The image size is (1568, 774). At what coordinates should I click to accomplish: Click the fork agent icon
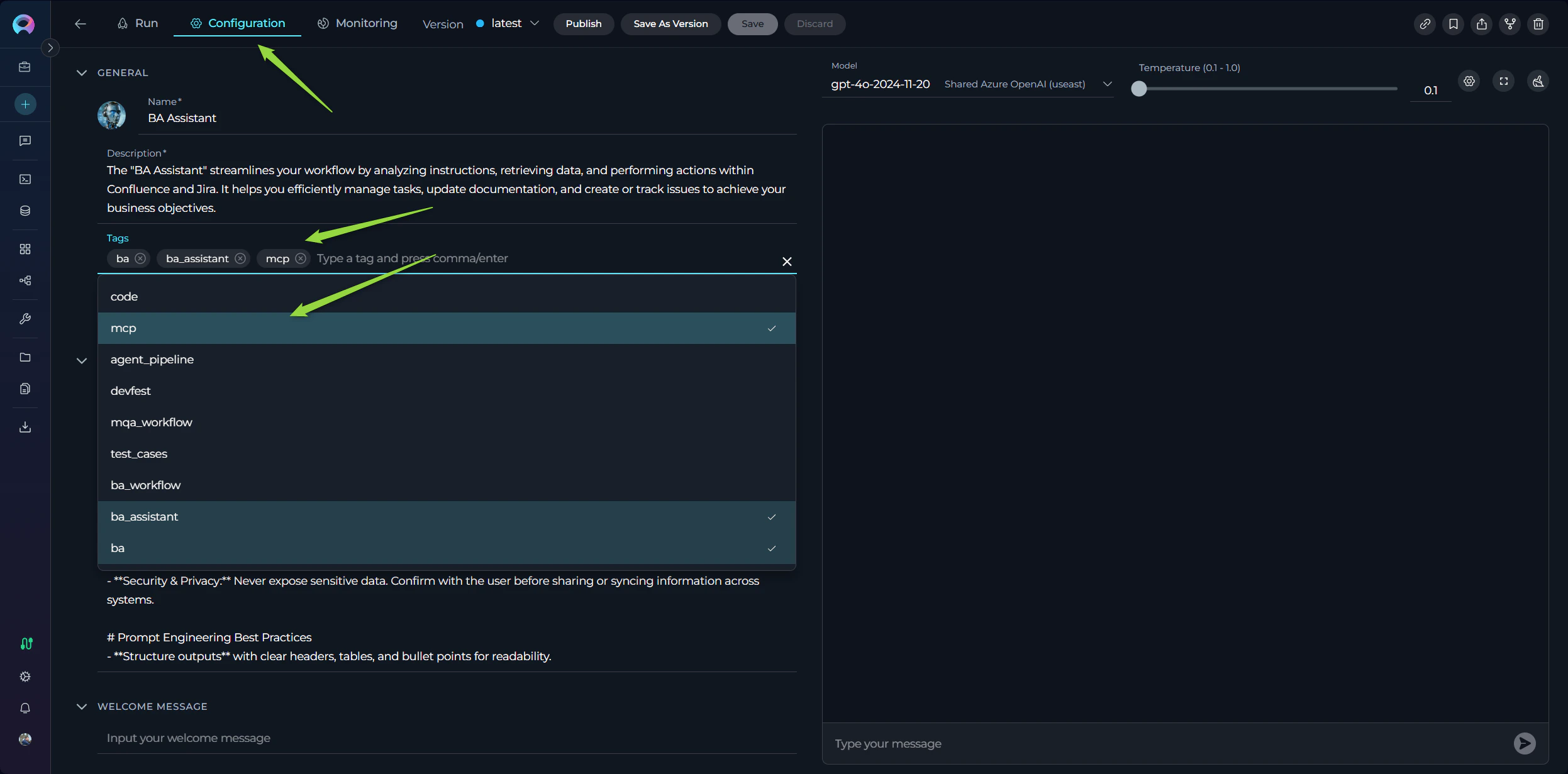click(x=1510, y=24)
